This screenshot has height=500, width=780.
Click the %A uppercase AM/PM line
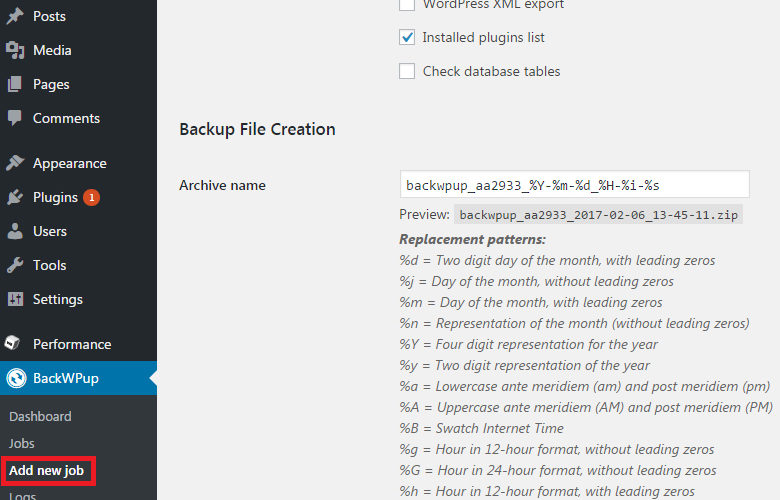click(586, 407)
